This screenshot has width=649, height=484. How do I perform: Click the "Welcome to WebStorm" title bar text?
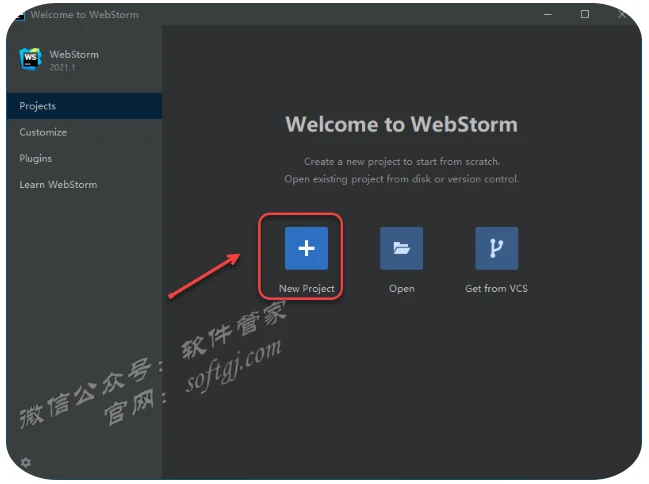[84, 15]
